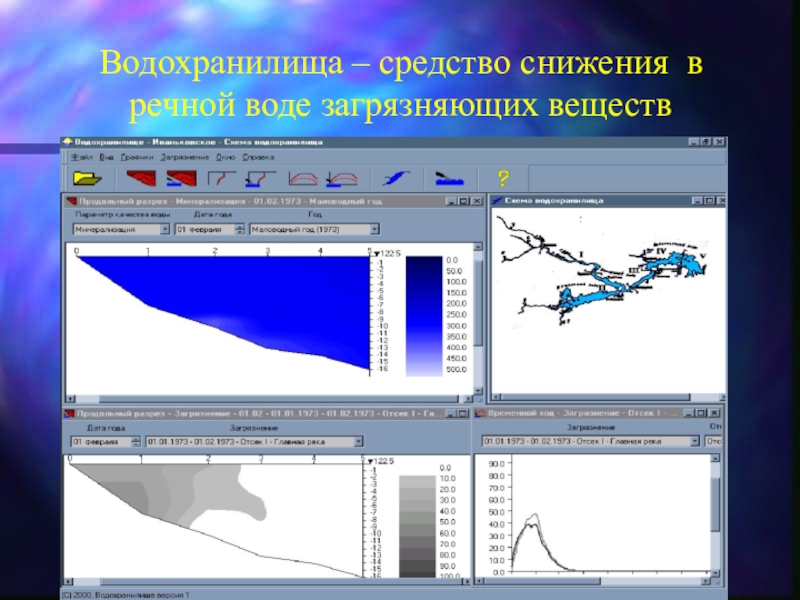Click the double-arc icon with down arrow

(342, 179)
